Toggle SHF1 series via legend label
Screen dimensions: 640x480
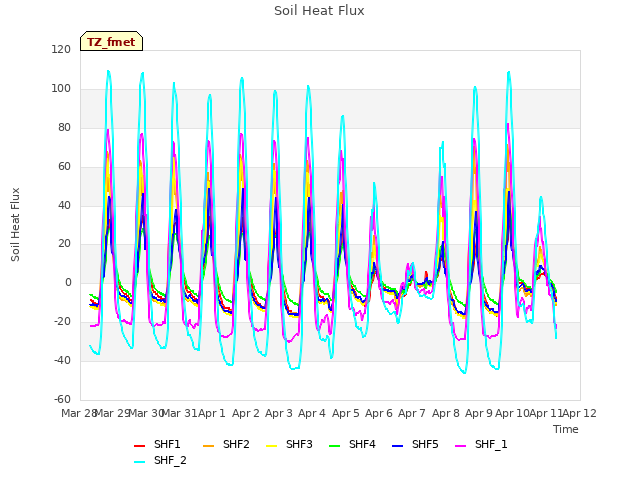coord(167,444)
